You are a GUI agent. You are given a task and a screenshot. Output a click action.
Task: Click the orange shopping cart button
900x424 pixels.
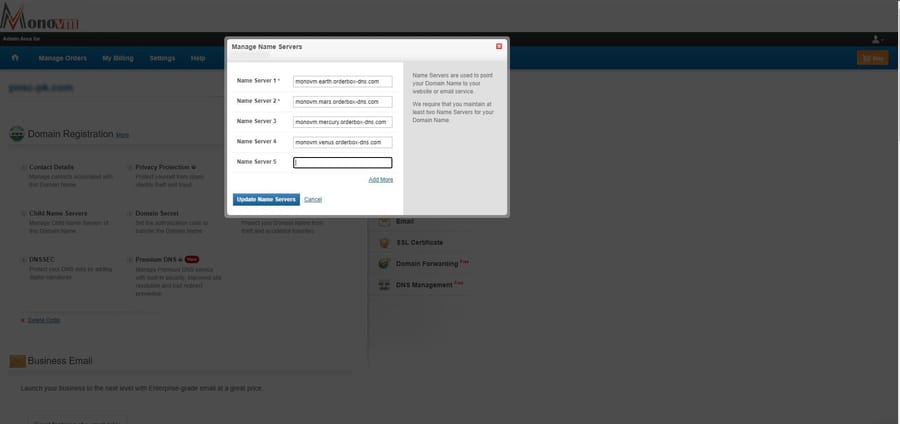coord(872,58)
